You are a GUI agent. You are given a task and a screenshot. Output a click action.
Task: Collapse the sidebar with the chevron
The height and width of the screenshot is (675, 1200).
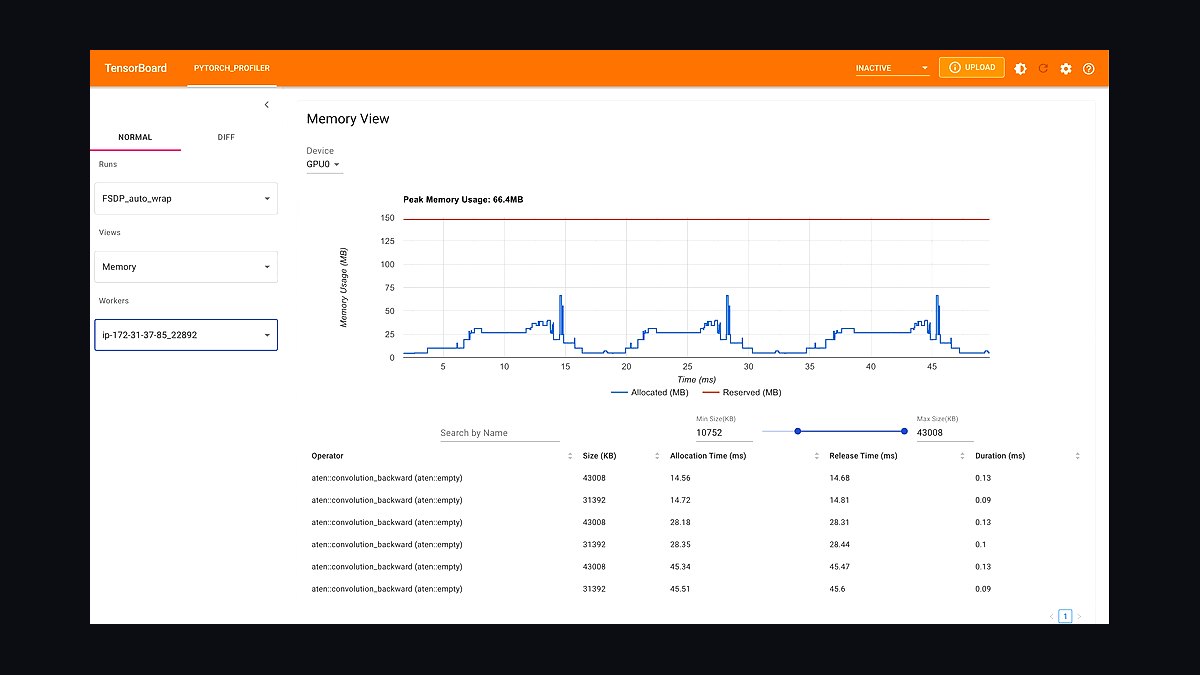point(266,105)
